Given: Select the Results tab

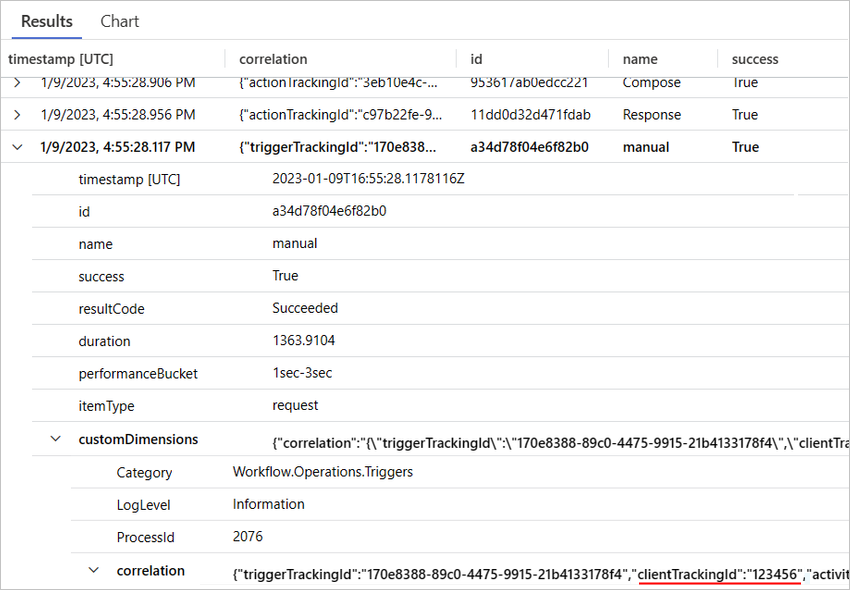Looking at the screenshot, I should pos(46,21).
